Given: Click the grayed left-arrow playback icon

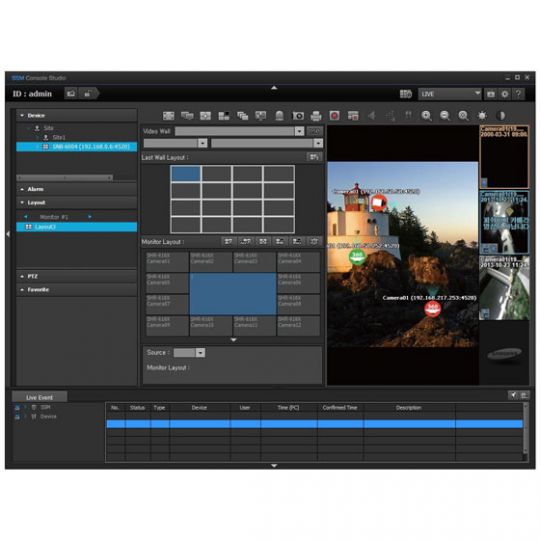Looking at the screenshot, I should 372,116.
